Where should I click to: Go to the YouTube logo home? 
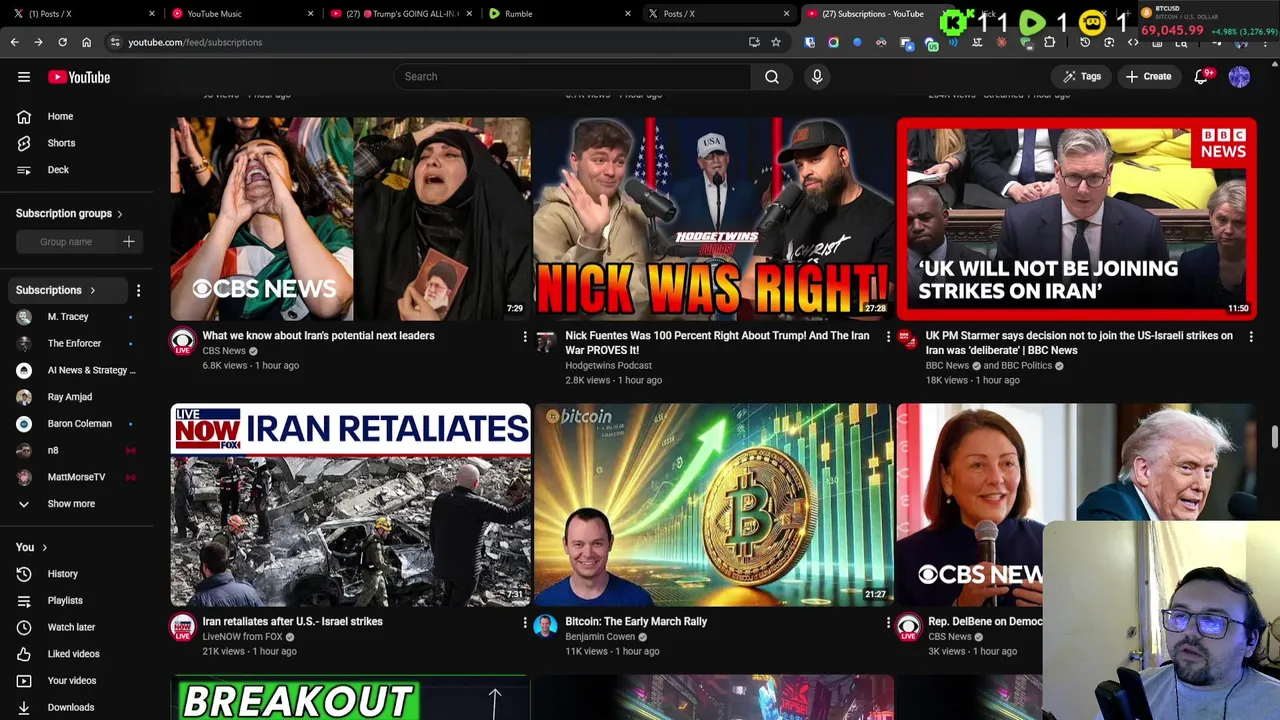tap(78, 77)
